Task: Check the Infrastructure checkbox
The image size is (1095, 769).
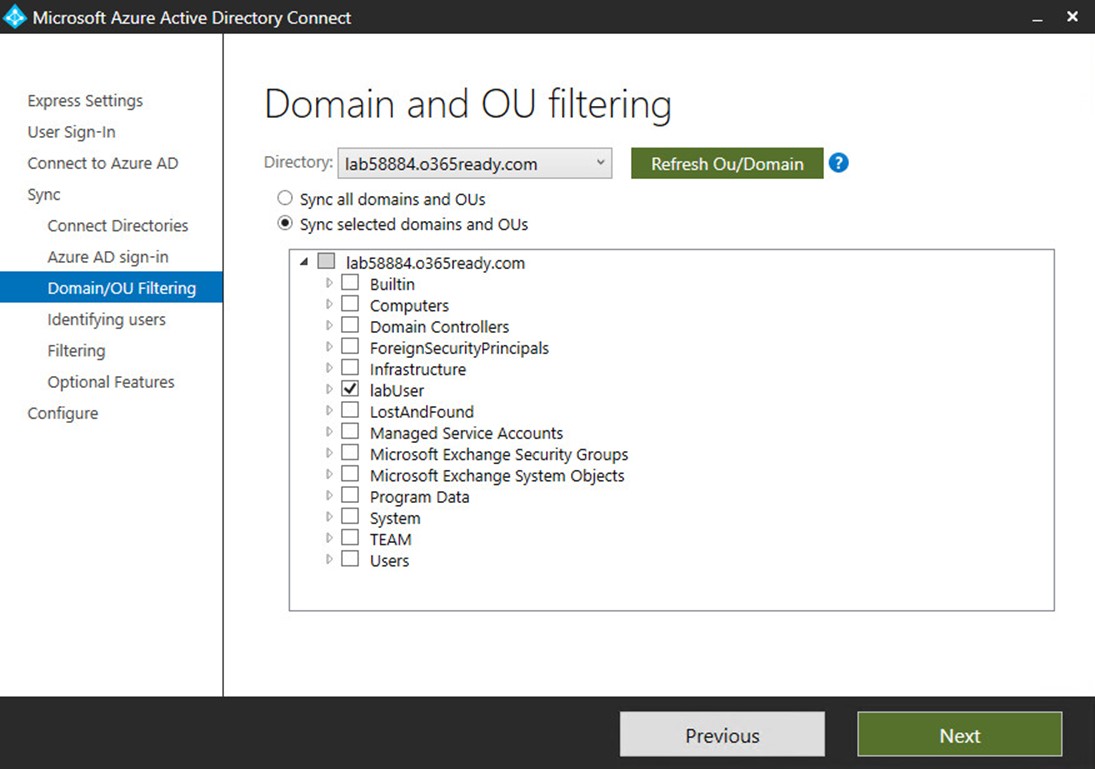Action: pos(350,367)
